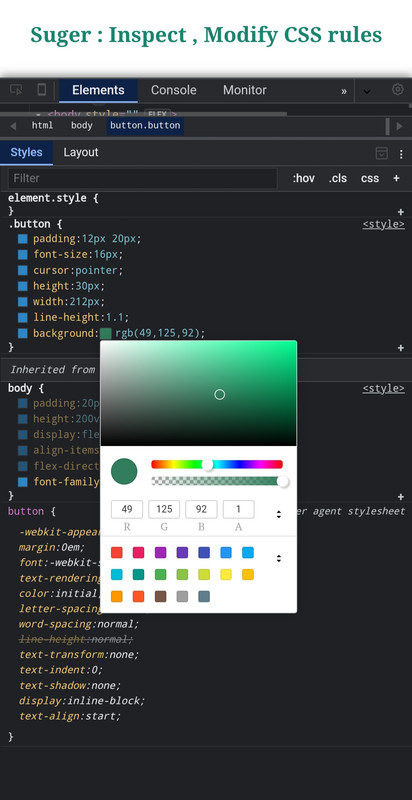Go back with breadcrumb left arrow
The width and height of the screenshot is (412, 800).
[x=13, y=126]
